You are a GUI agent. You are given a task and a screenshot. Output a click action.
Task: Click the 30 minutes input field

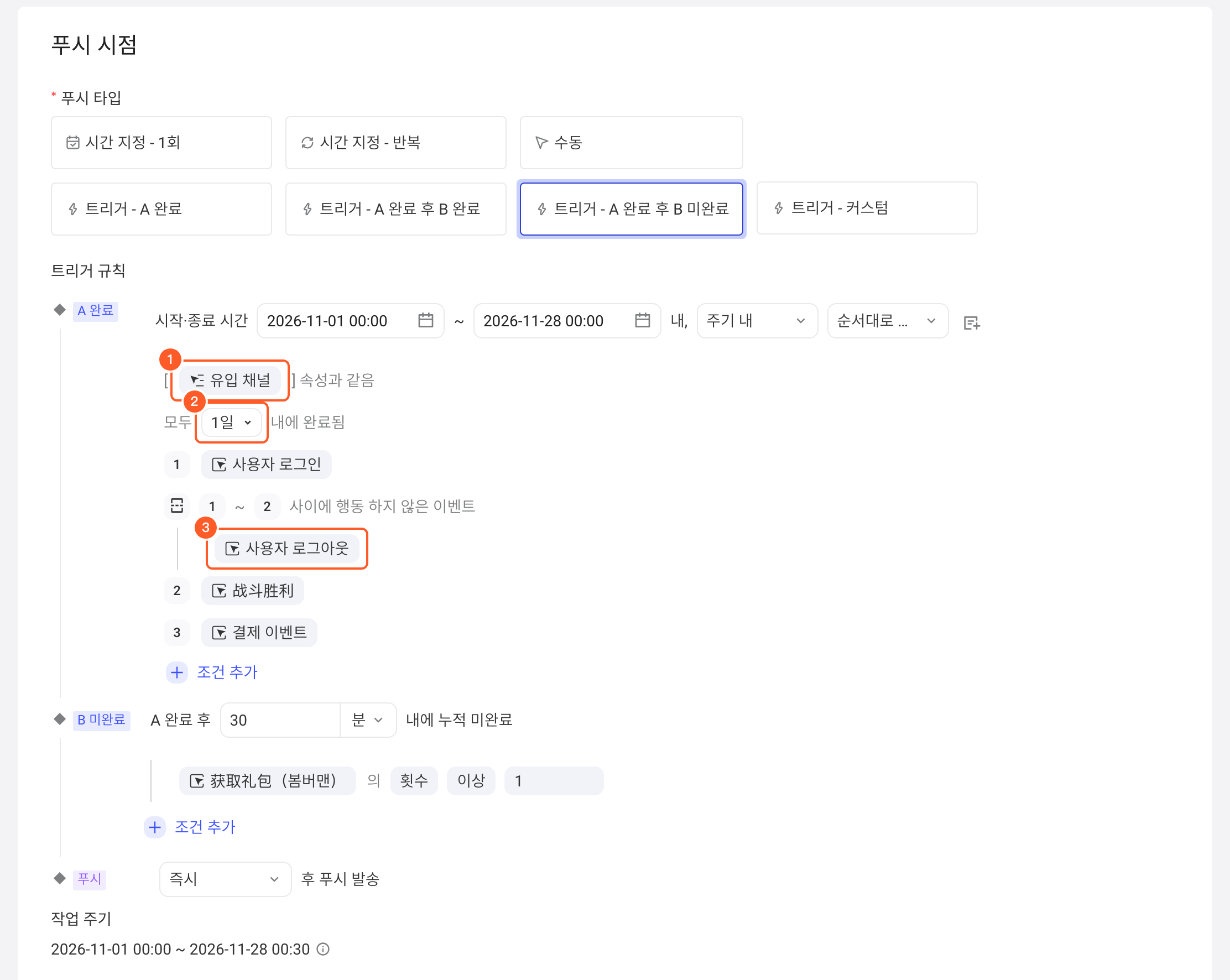(280, 720)
